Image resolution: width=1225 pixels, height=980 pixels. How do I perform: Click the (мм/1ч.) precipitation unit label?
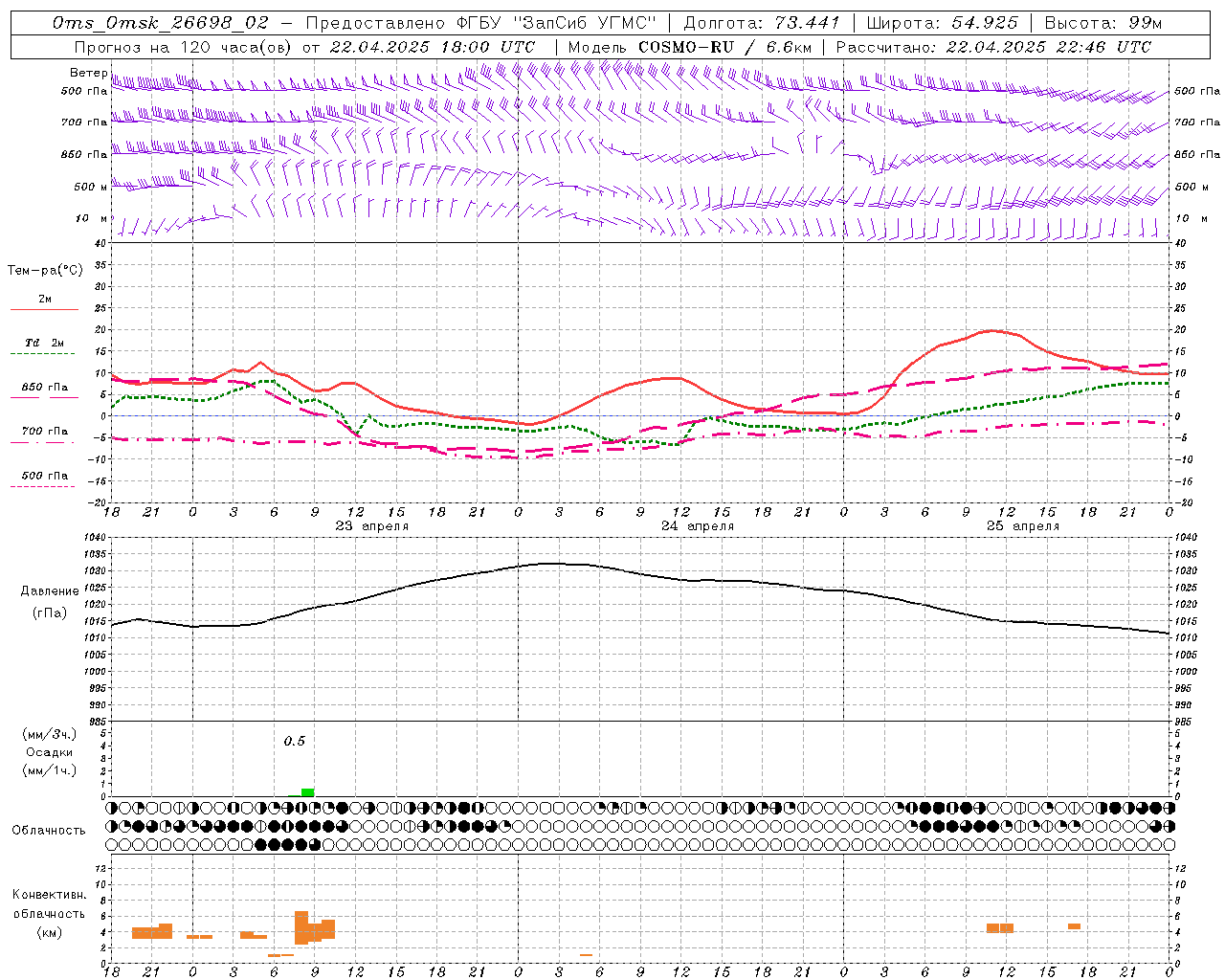(x=50, y=770)
